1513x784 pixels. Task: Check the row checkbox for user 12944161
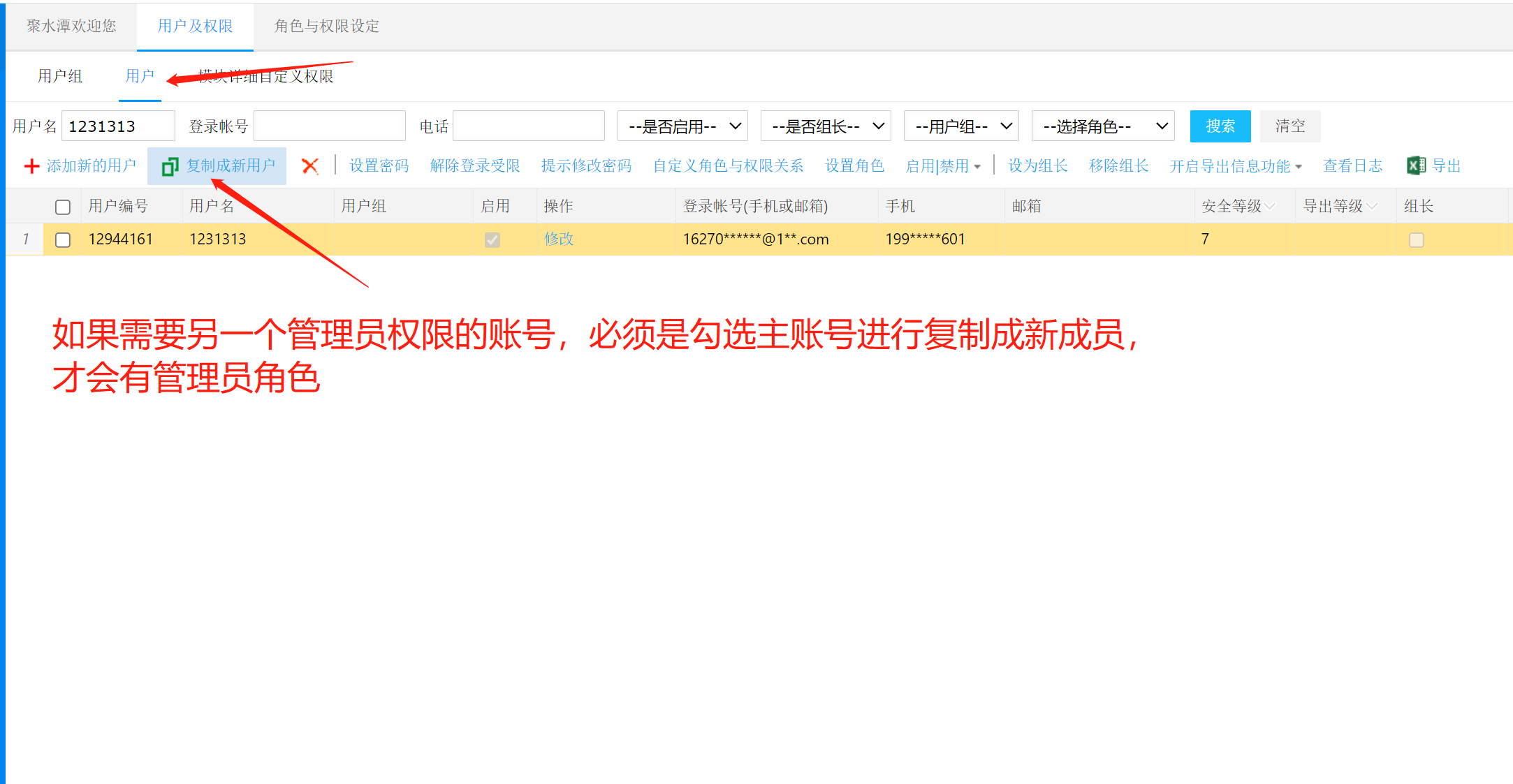coord(63,239)
